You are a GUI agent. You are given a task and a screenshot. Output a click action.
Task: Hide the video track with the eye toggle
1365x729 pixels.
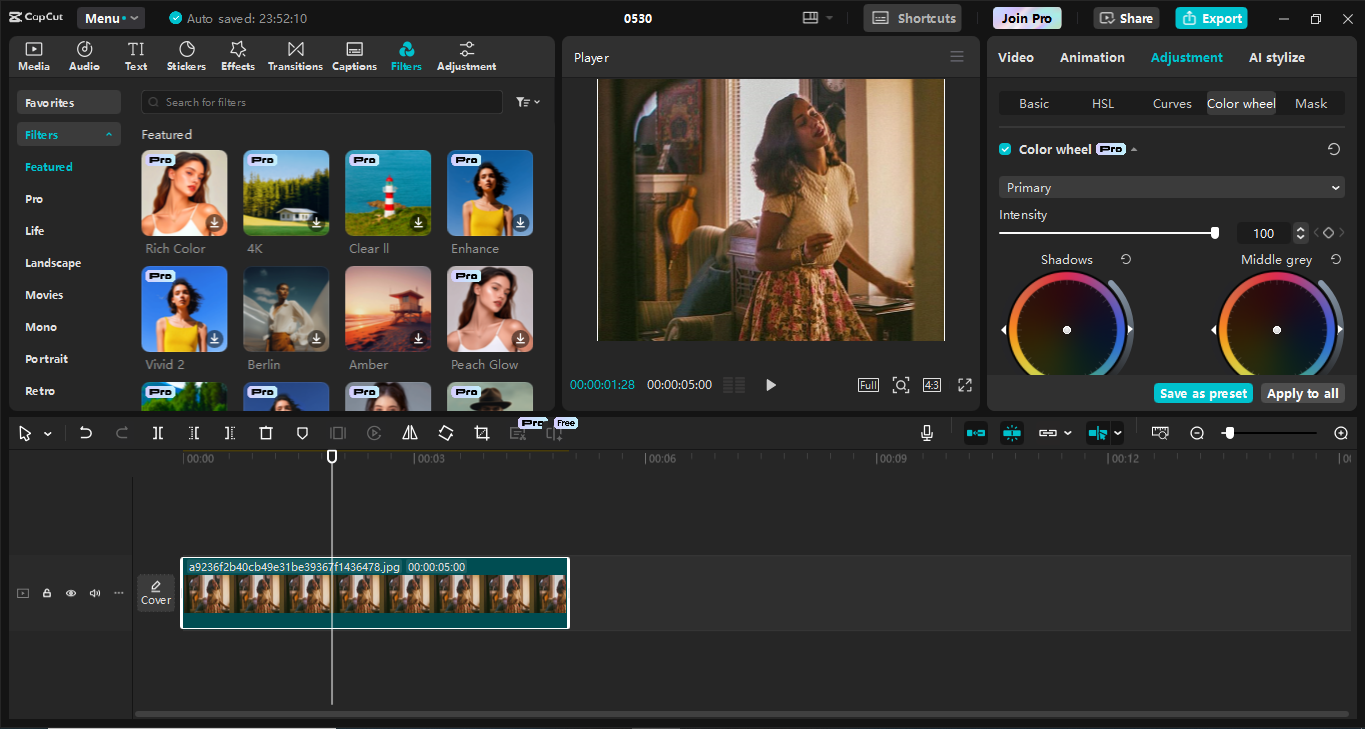[x=70, y=593]
